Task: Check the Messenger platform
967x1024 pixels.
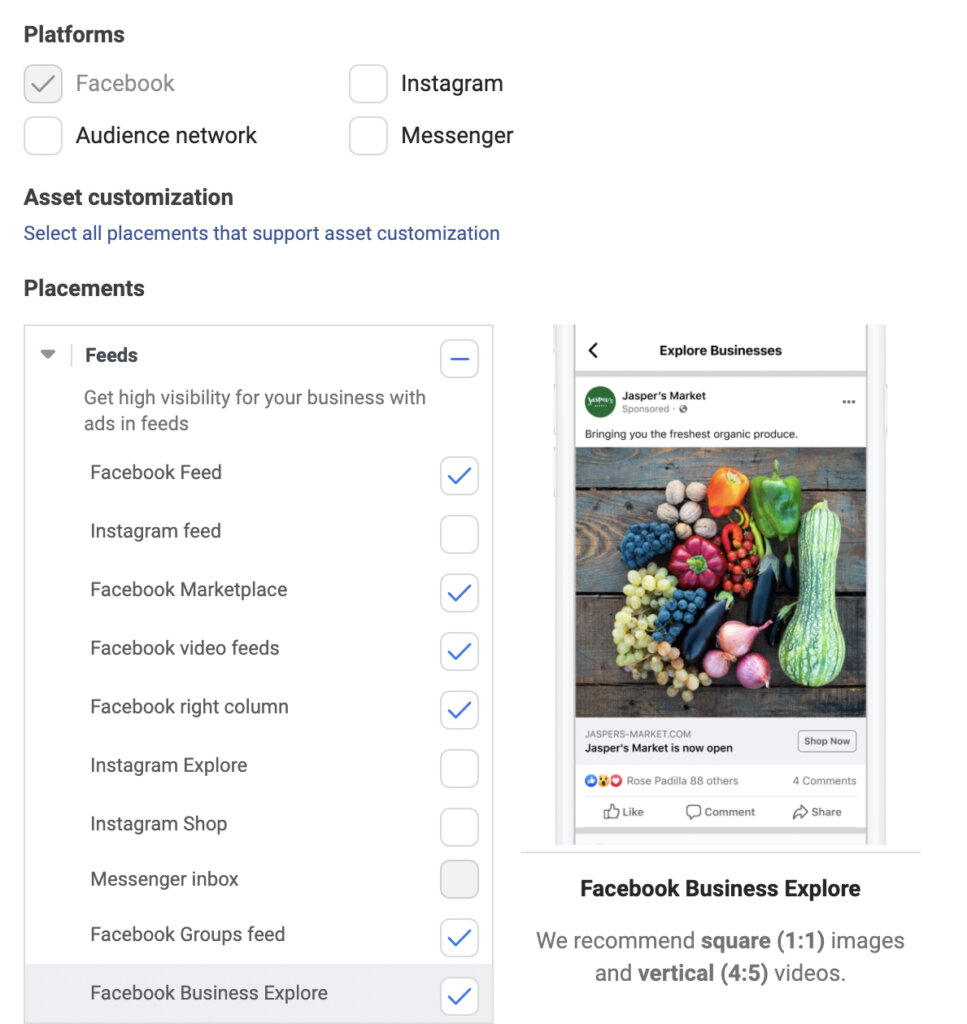Action: (x=368, y=135)
